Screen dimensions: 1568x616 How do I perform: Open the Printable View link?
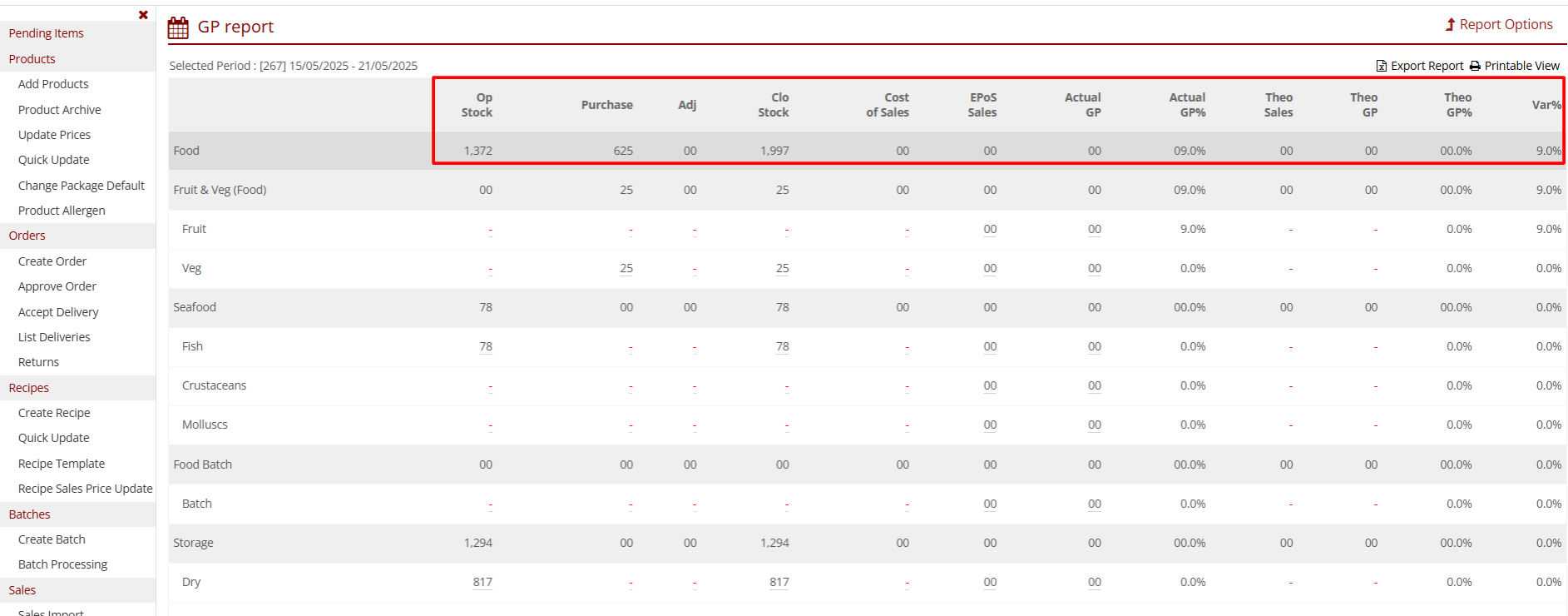click(1521, 66)
